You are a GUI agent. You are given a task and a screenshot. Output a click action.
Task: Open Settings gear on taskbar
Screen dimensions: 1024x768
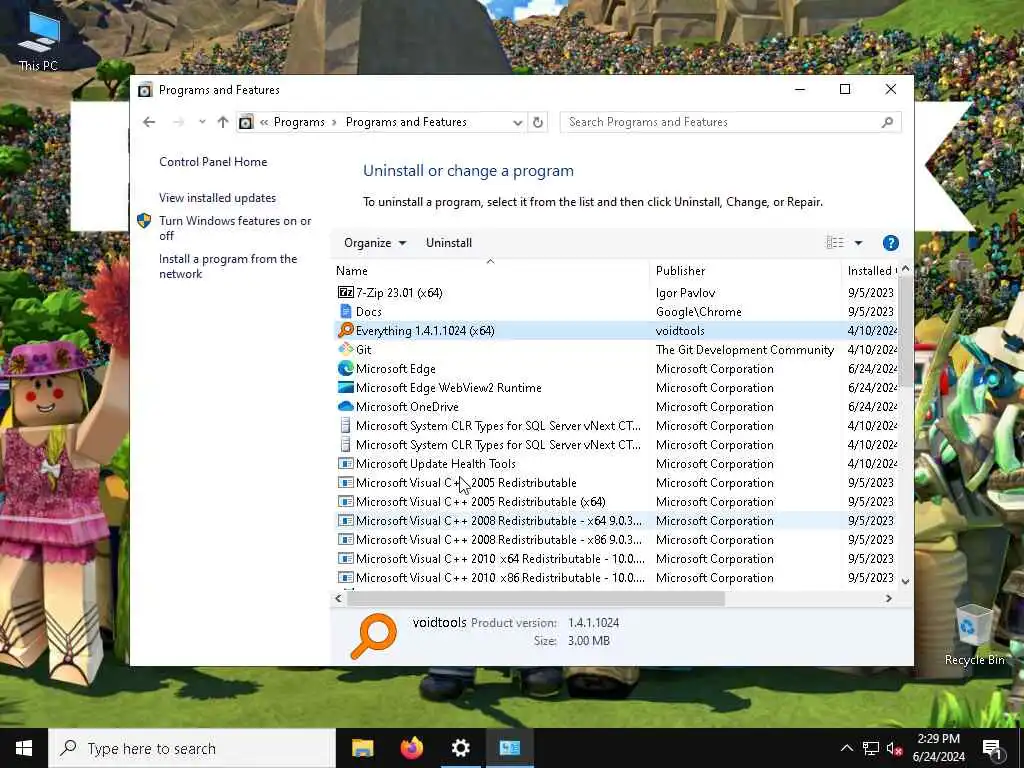[x=460, y=748]
